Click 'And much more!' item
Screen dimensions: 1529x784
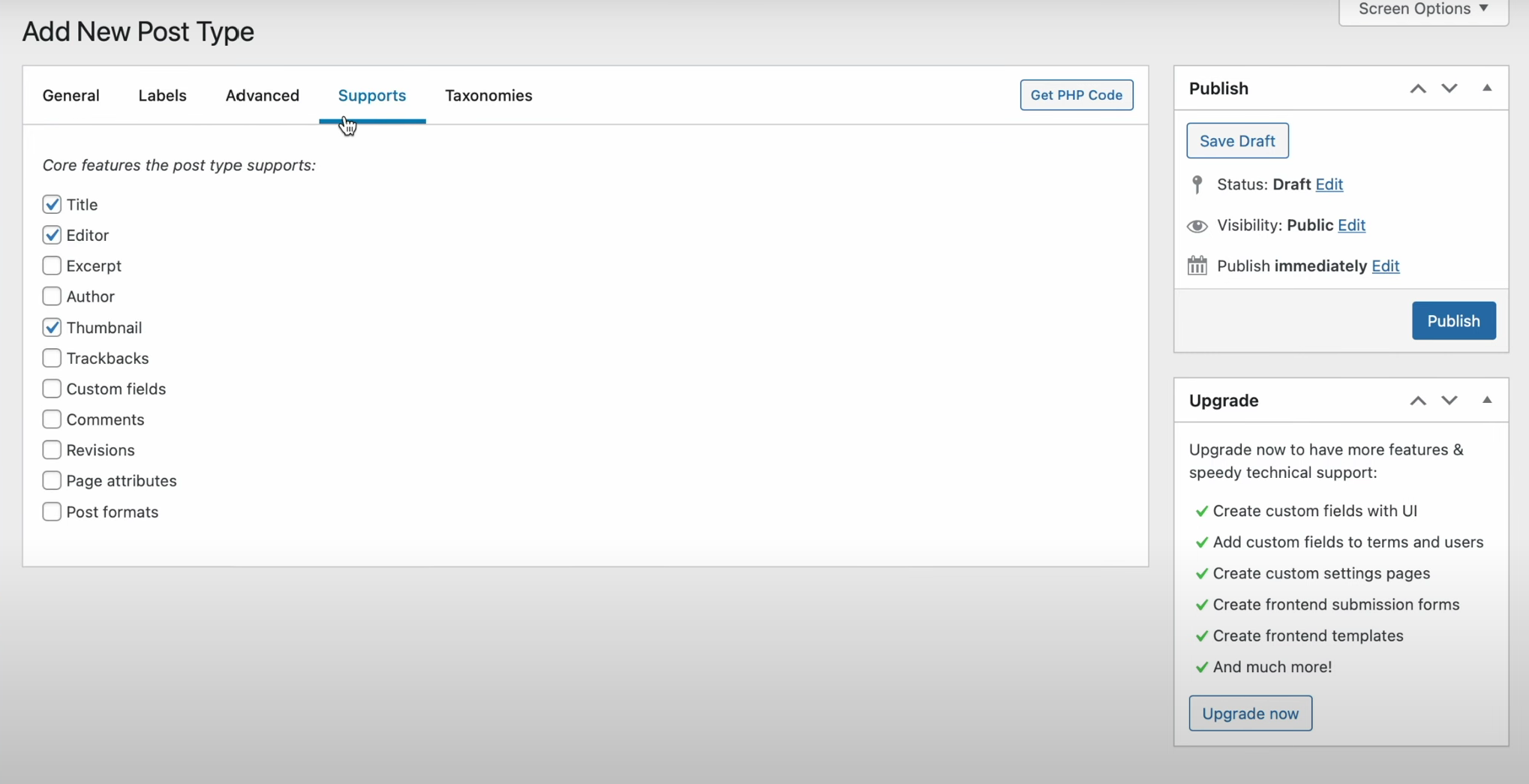(1272, 667)
